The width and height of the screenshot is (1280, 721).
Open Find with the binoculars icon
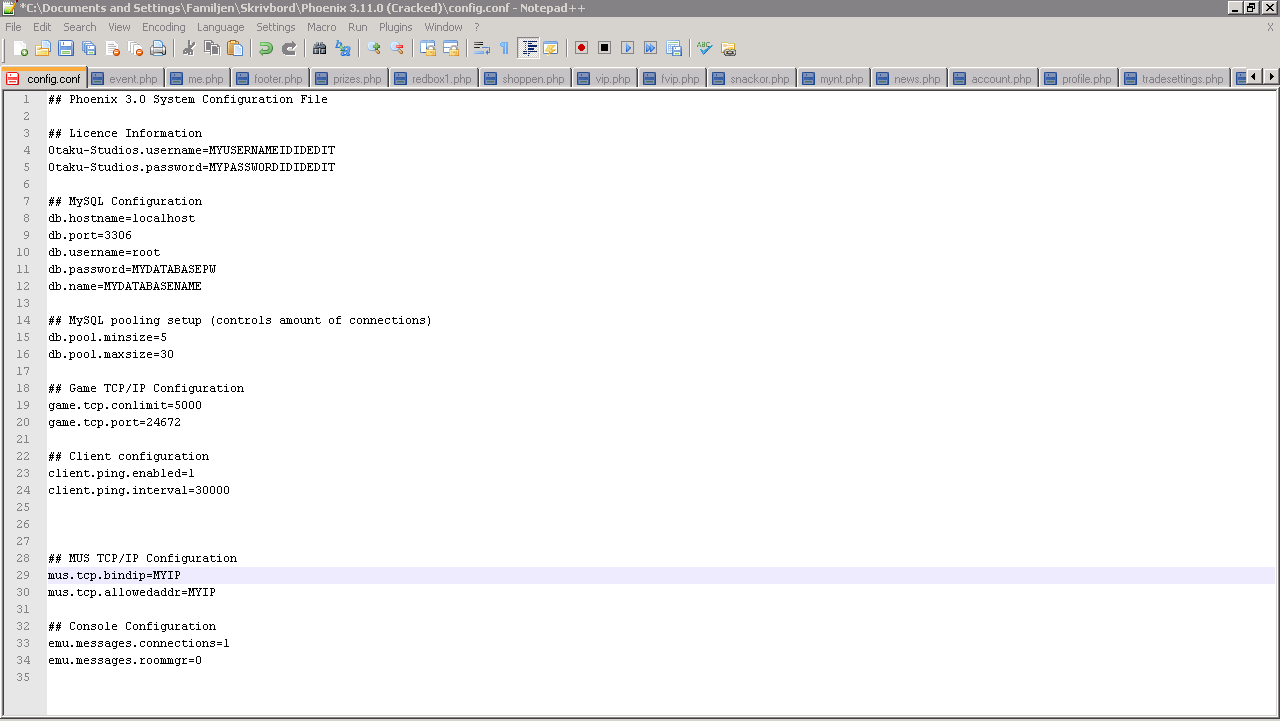click(x=320, y=48)
